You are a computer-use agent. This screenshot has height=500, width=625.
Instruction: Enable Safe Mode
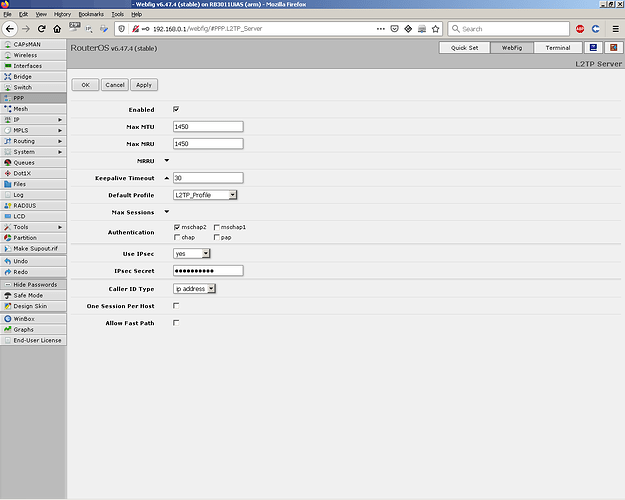click(x=33, y=295)
